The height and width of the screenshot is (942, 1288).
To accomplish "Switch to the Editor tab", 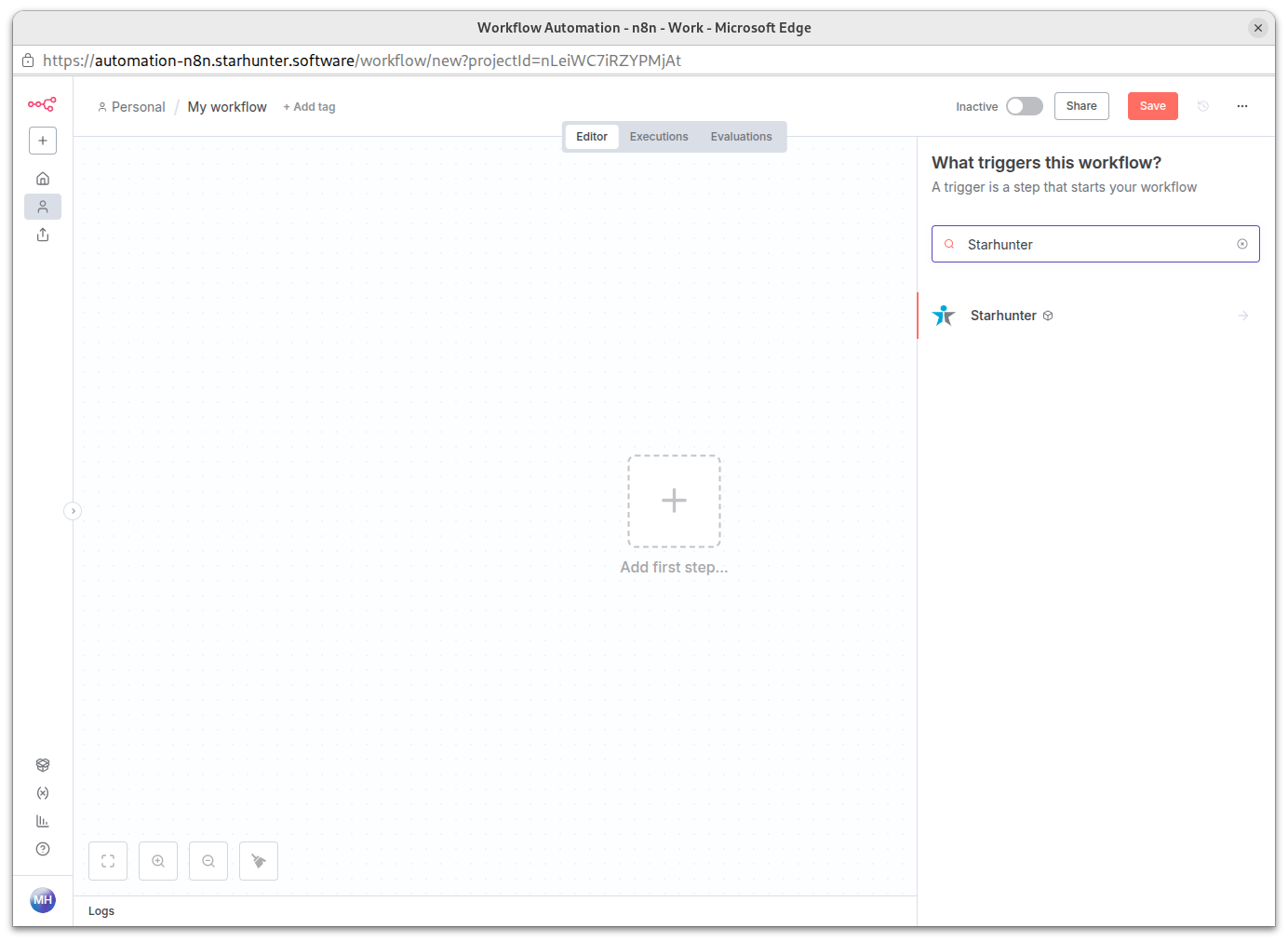I will 592,137.
